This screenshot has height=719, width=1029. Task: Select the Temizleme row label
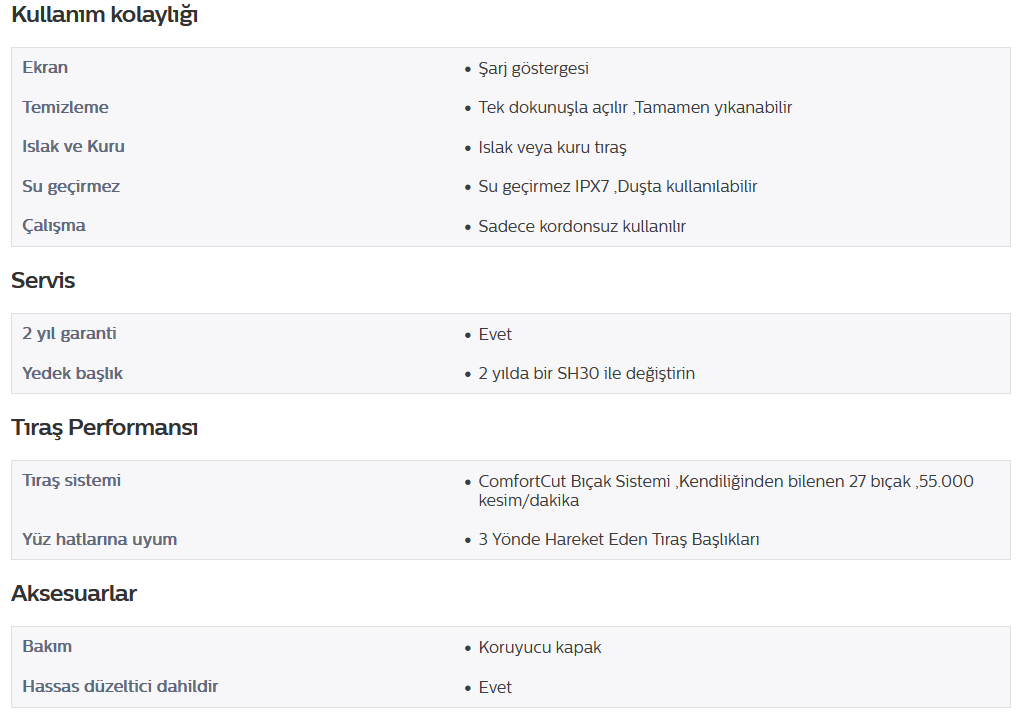coord(66,107)
